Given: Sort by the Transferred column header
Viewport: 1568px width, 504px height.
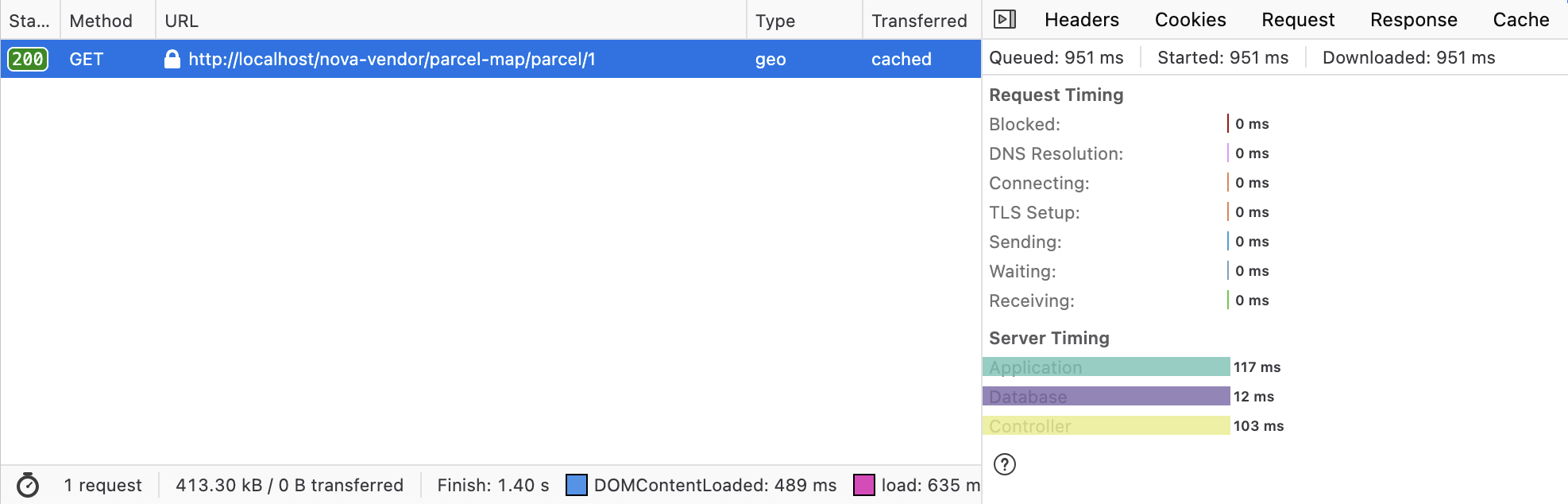Looking at the screenshot, I should click(x=919, y=21).
